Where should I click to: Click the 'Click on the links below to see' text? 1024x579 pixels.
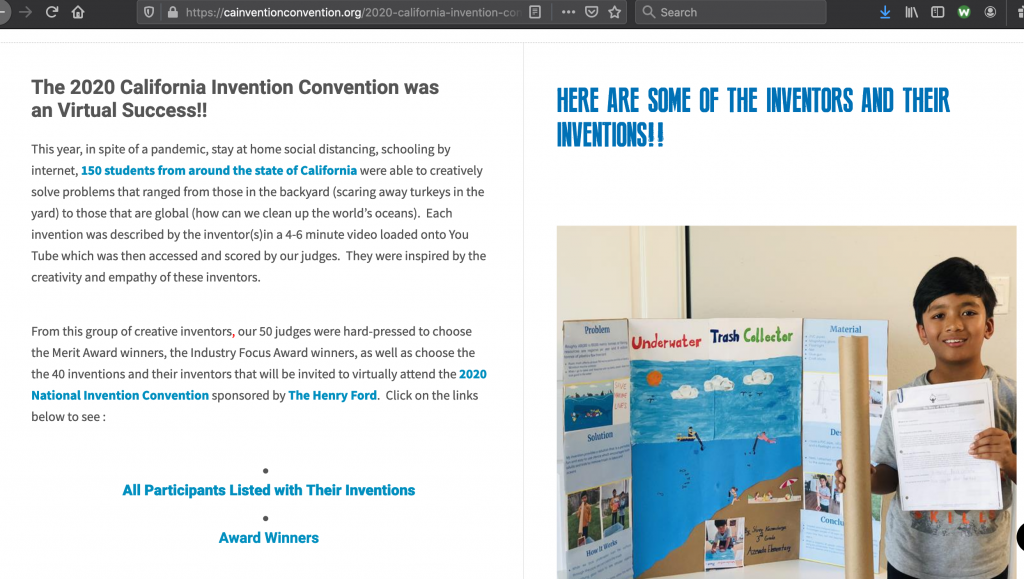pos(255,406)
